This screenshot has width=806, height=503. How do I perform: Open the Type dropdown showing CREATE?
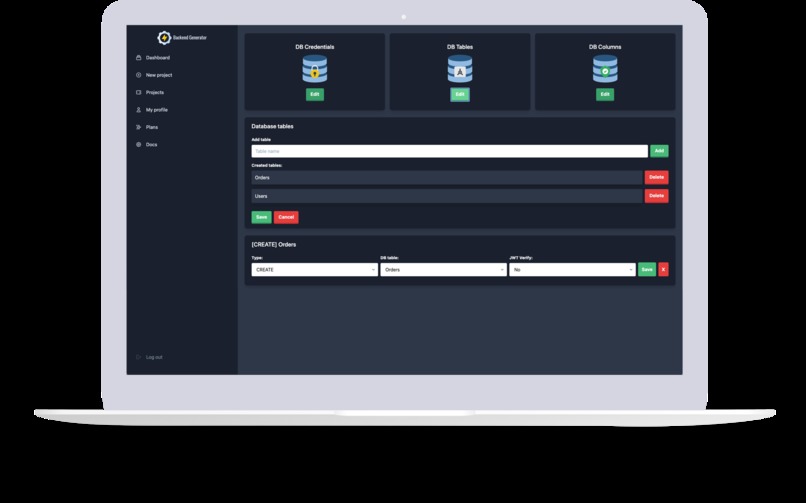coord(315,270)
